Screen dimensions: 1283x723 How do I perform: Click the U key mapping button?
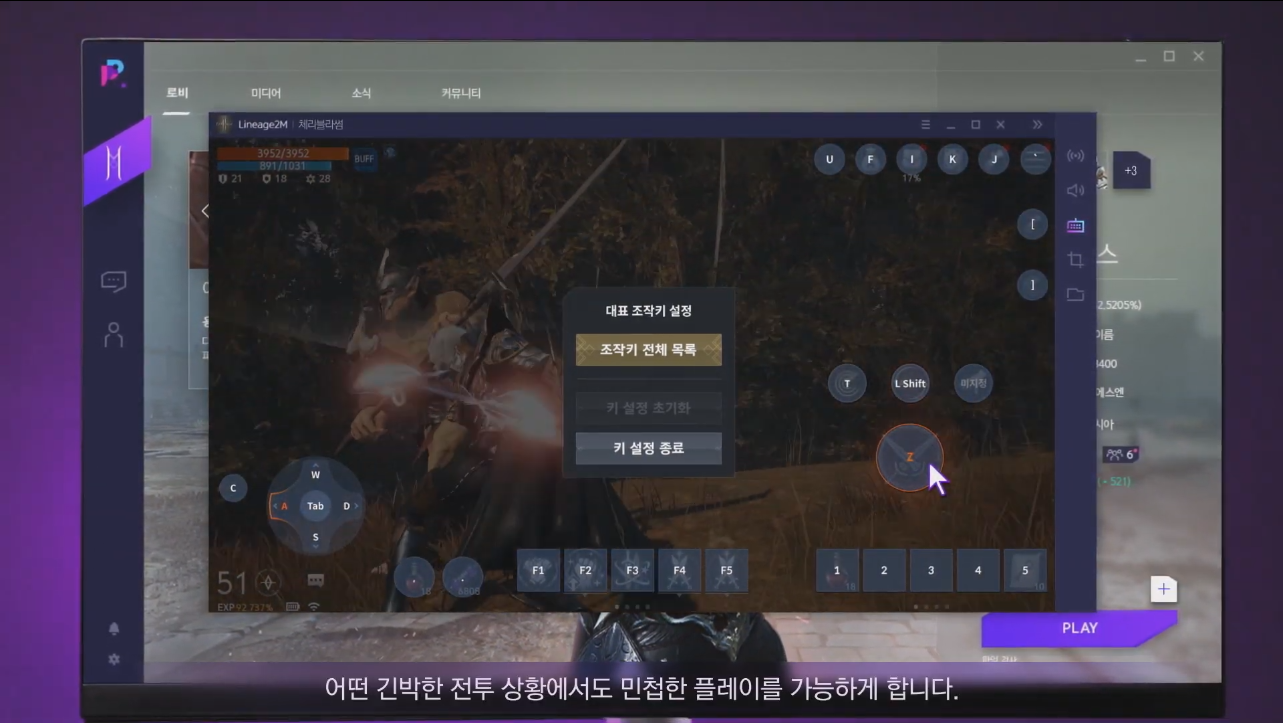(x=829, y=159)
